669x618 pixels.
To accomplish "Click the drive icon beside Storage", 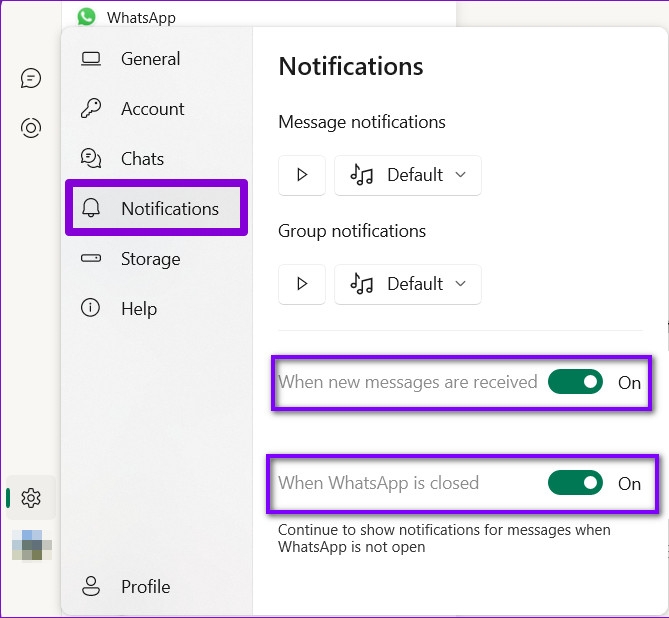I will tap(91, 258).
